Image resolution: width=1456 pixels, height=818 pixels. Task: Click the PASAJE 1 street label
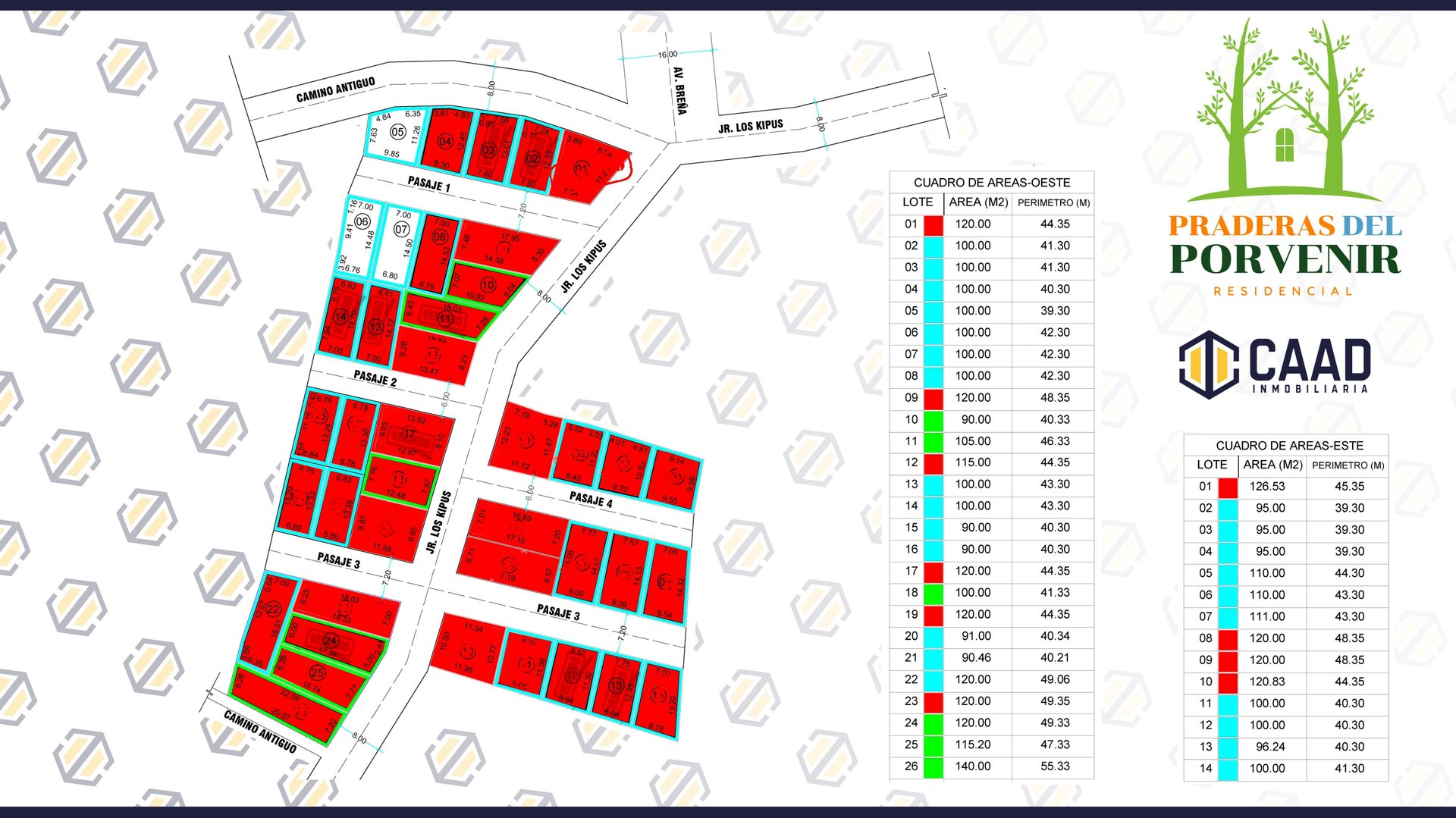point(428,184)
